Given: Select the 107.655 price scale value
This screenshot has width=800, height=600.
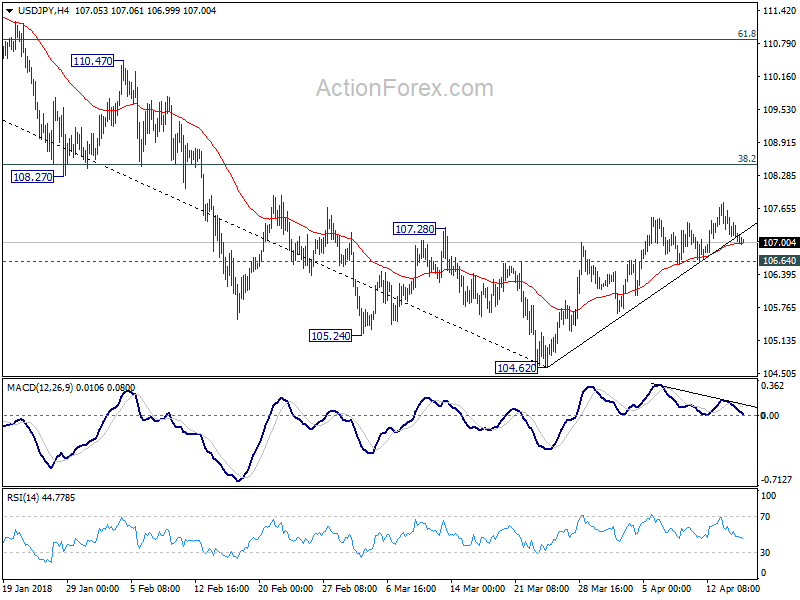Looking at the screenshot, I should [x=779, y=209].
